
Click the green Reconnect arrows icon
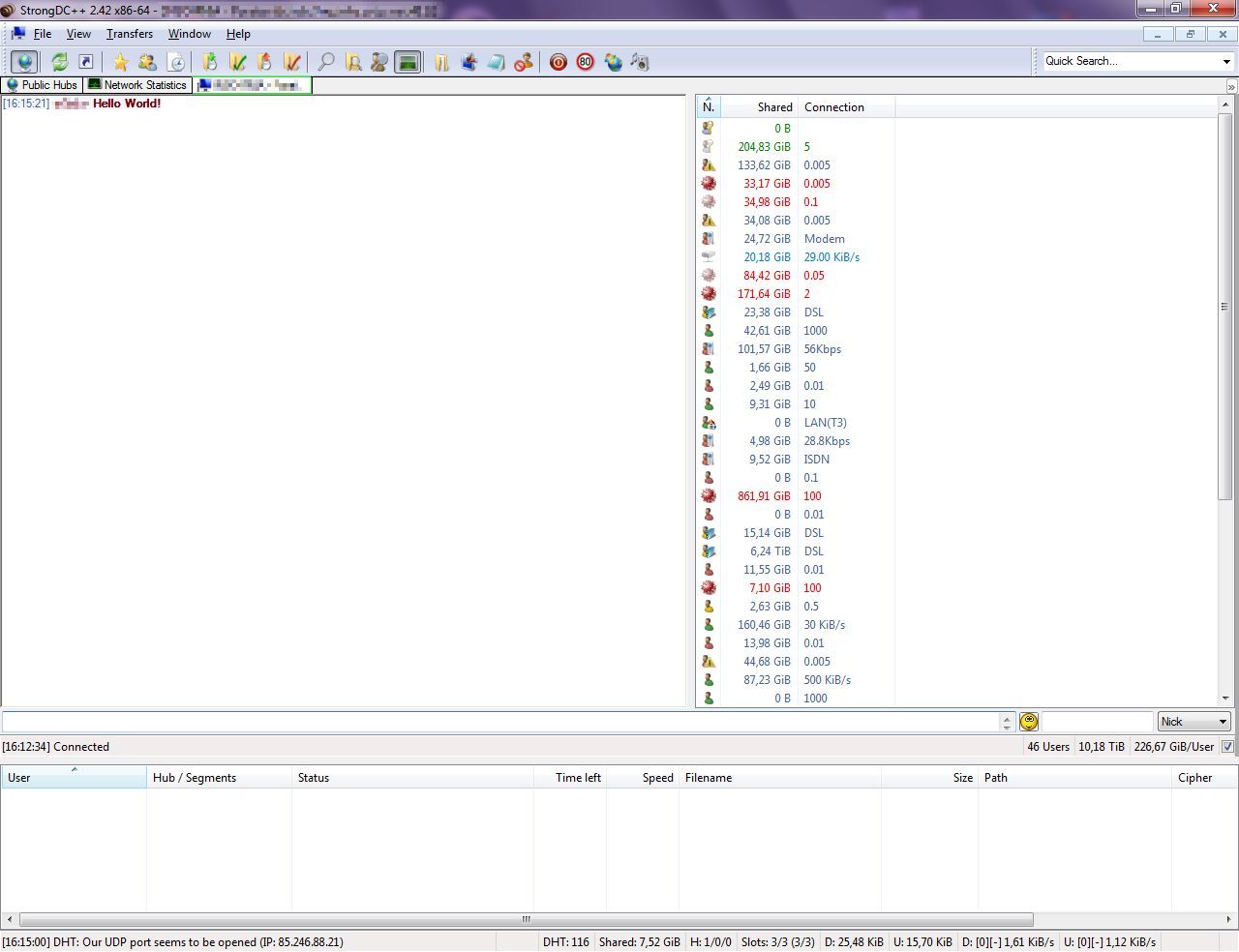tap(60, 62)
